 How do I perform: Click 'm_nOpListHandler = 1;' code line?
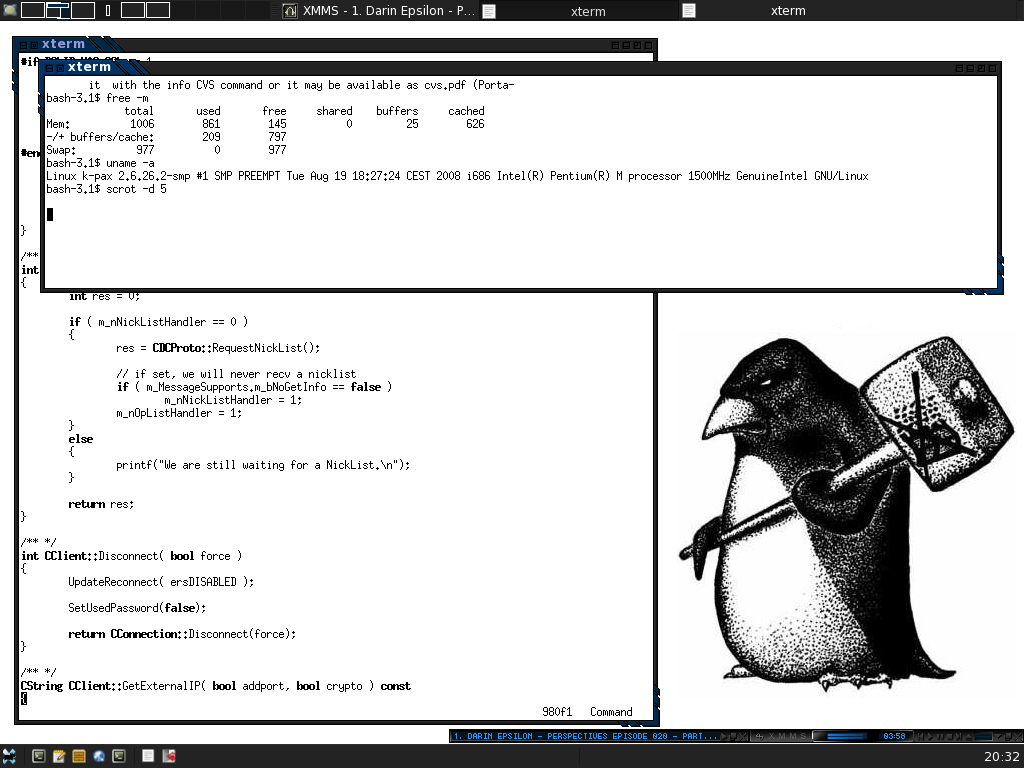point(178,413)
